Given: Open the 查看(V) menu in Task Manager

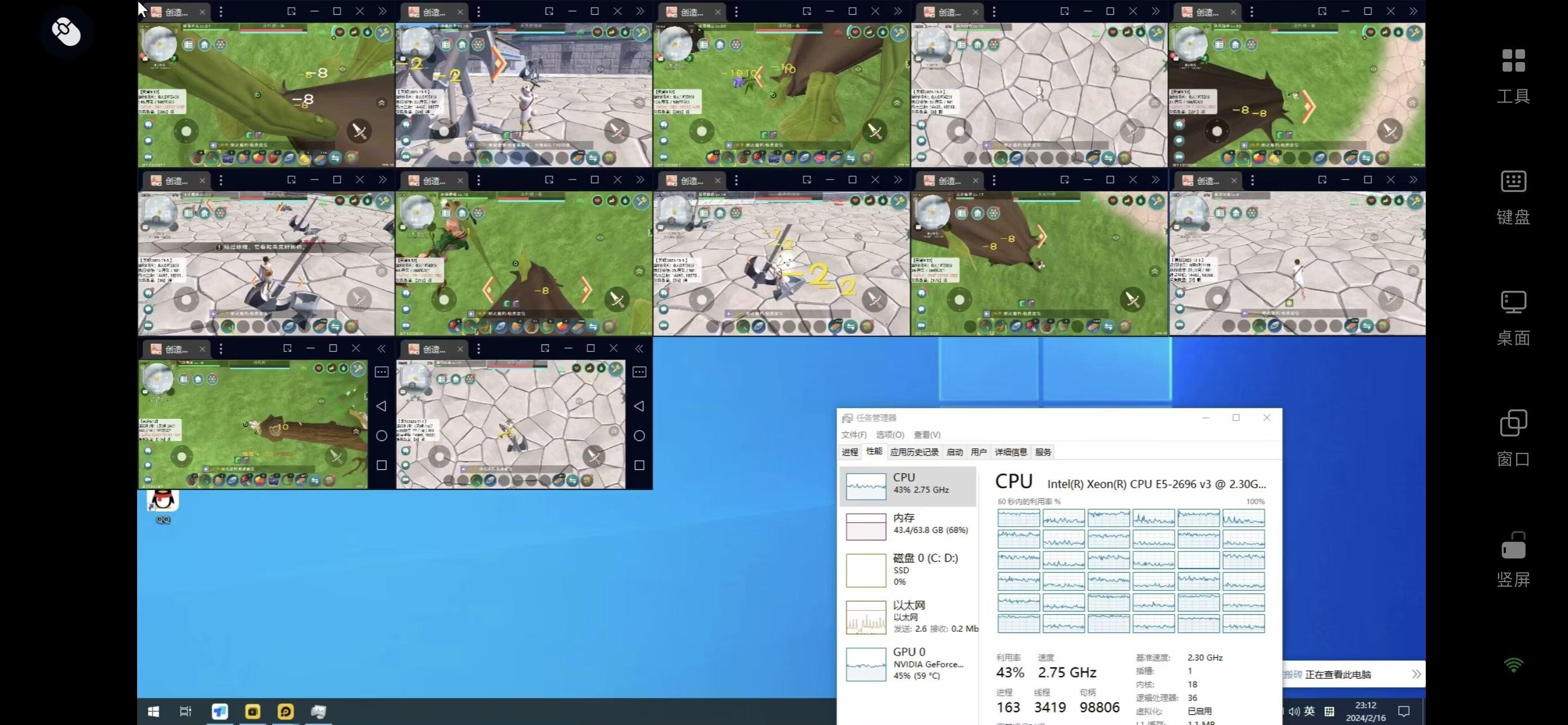Looking at the screenshot, I should click(x=927, y=435).
